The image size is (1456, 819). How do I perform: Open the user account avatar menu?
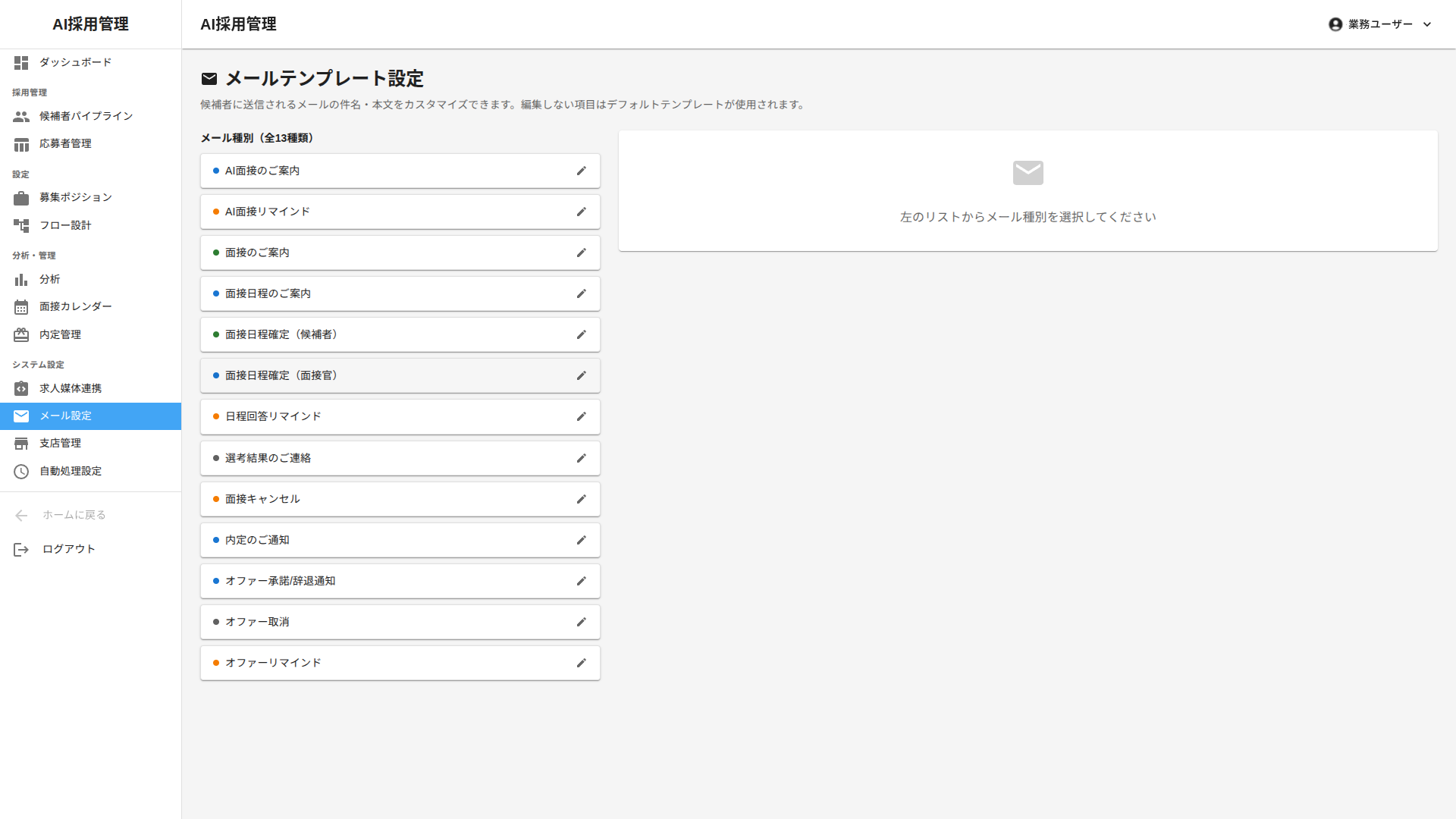click(1335, 24)
